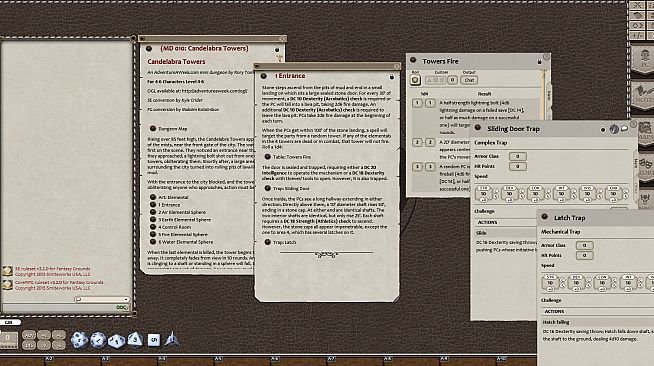Click Sliding Door Trap Armor Class field
The height and width of the screenshot is (366, 654).
point(518,156)
